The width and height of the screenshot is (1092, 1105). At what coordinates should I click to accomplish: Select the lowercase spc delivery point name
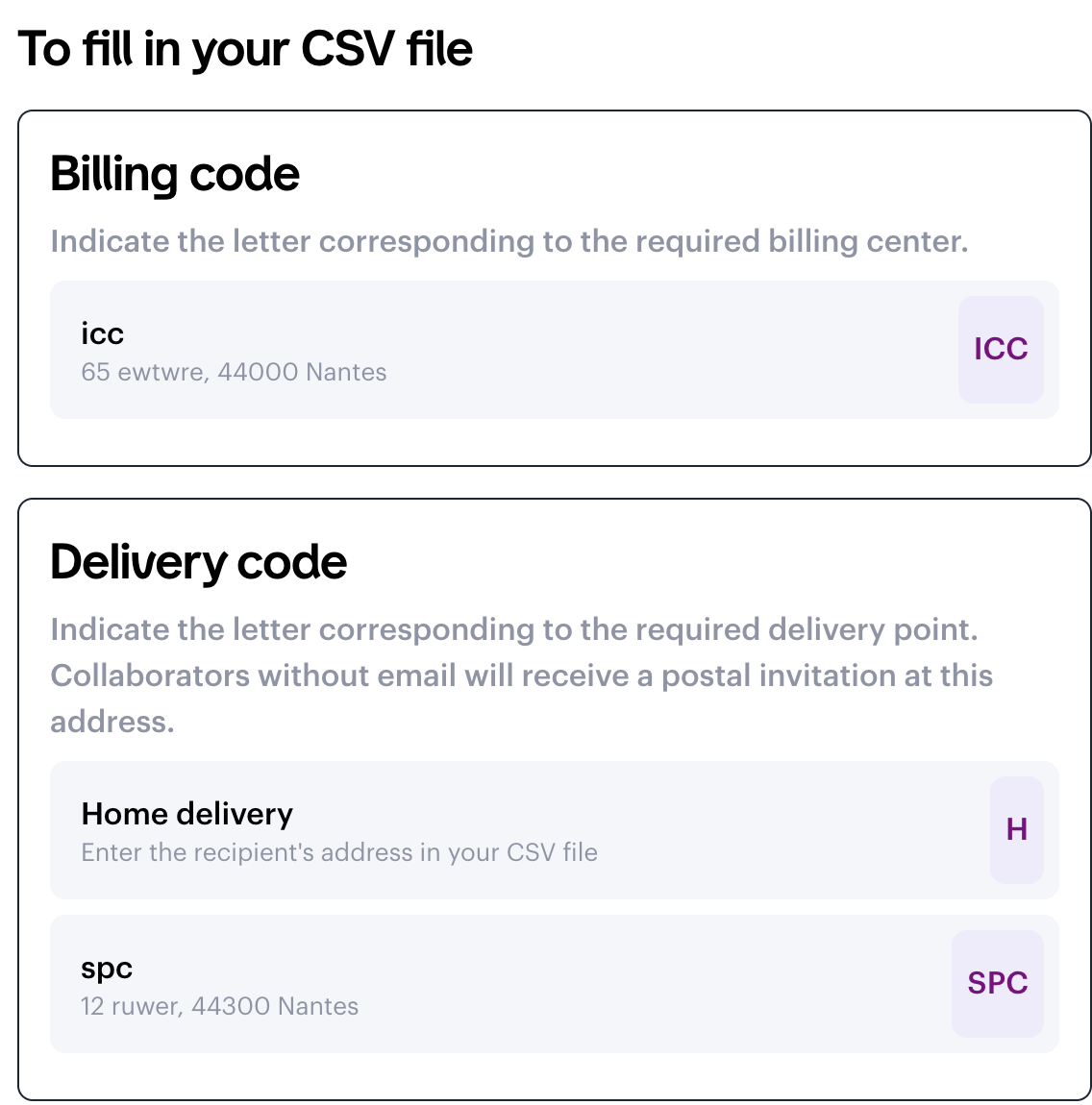tap(107, 968)
